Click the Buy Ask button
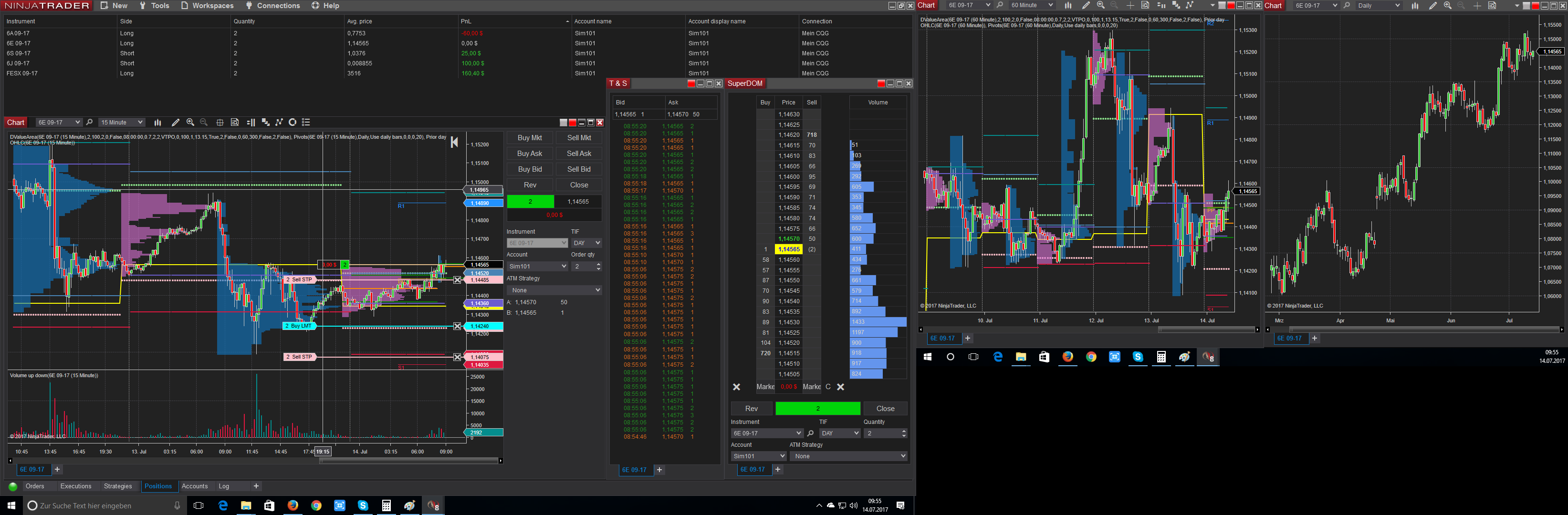This screenshot has height=515, width=1568. point(530,154)
